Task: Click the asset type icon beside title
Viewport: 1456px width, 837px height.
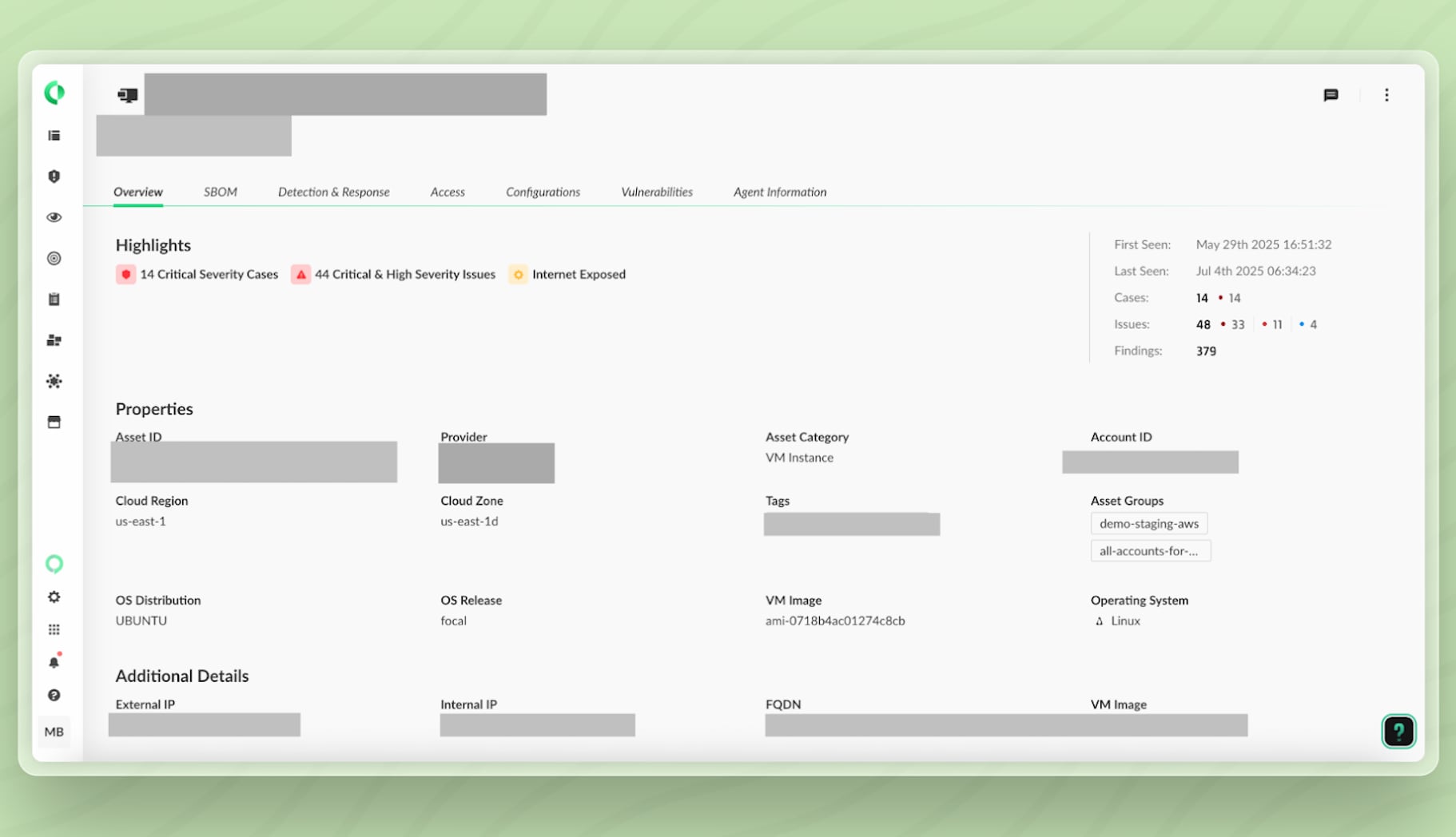Action: coord(128,95)
